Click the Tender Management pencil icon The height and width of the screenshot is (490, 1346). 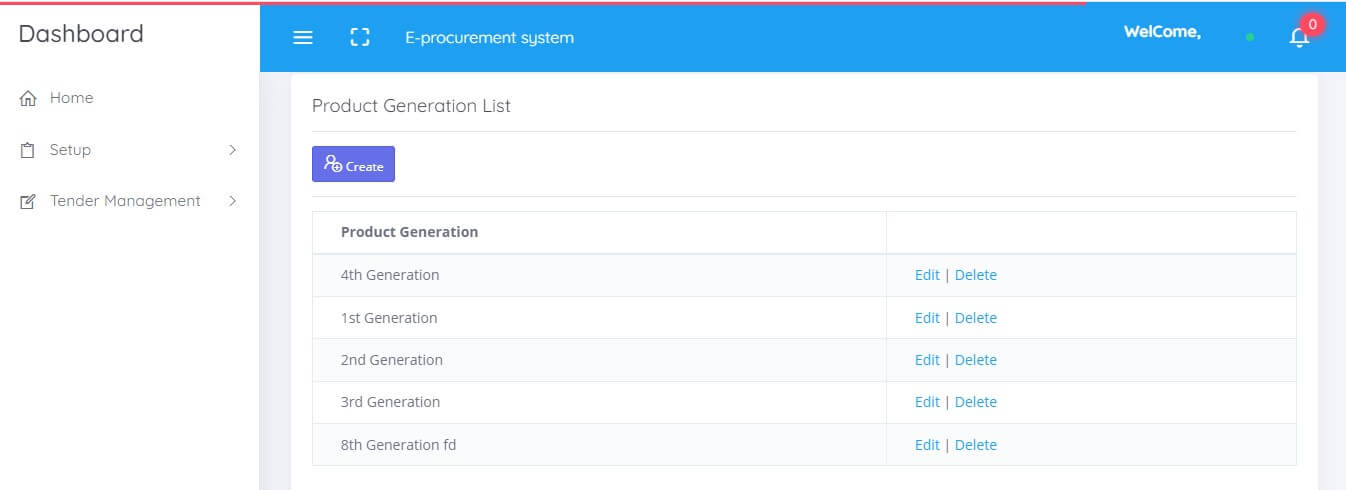tap(28, 201)
